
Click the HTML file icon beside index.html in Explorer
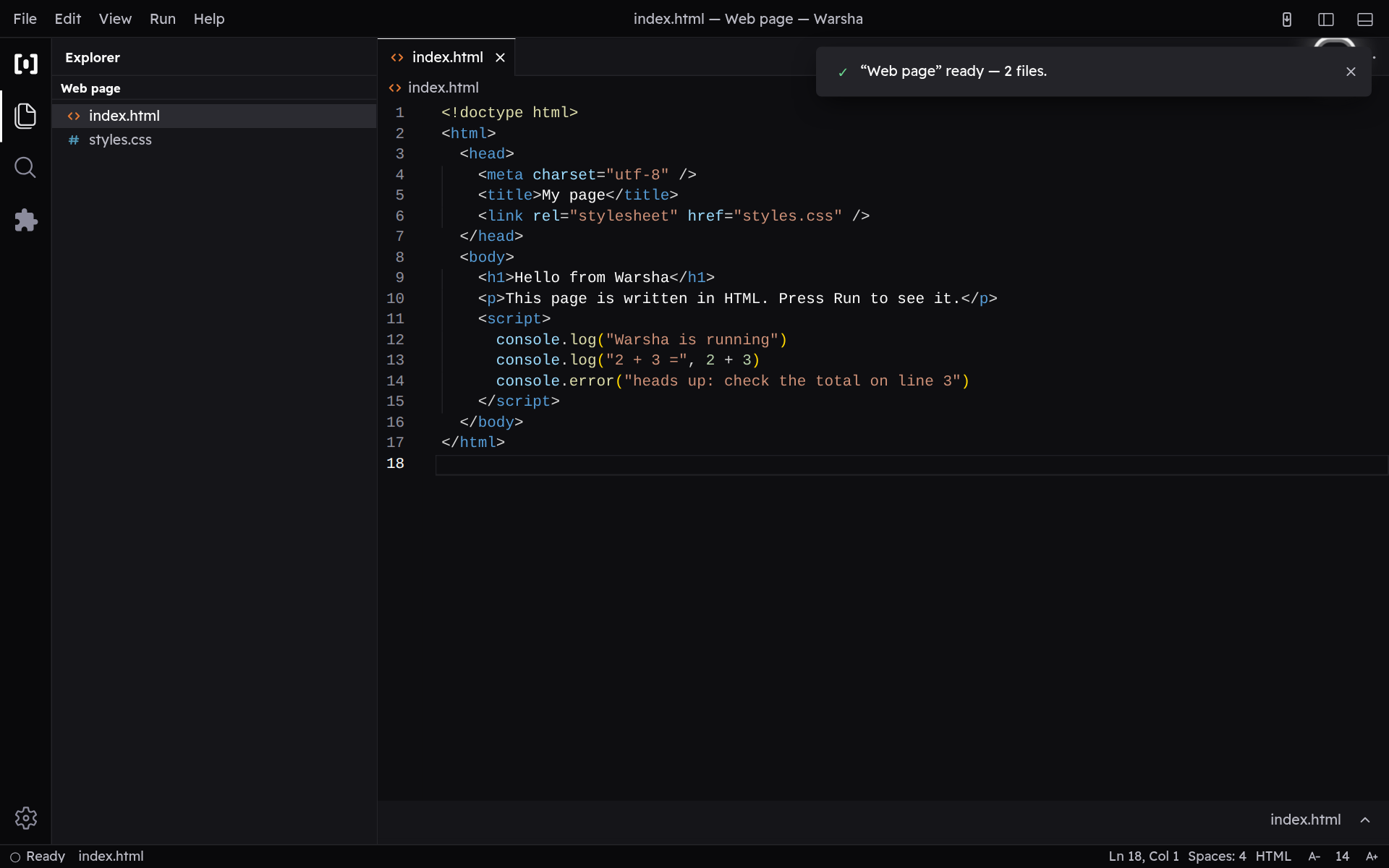click(74, 116)
